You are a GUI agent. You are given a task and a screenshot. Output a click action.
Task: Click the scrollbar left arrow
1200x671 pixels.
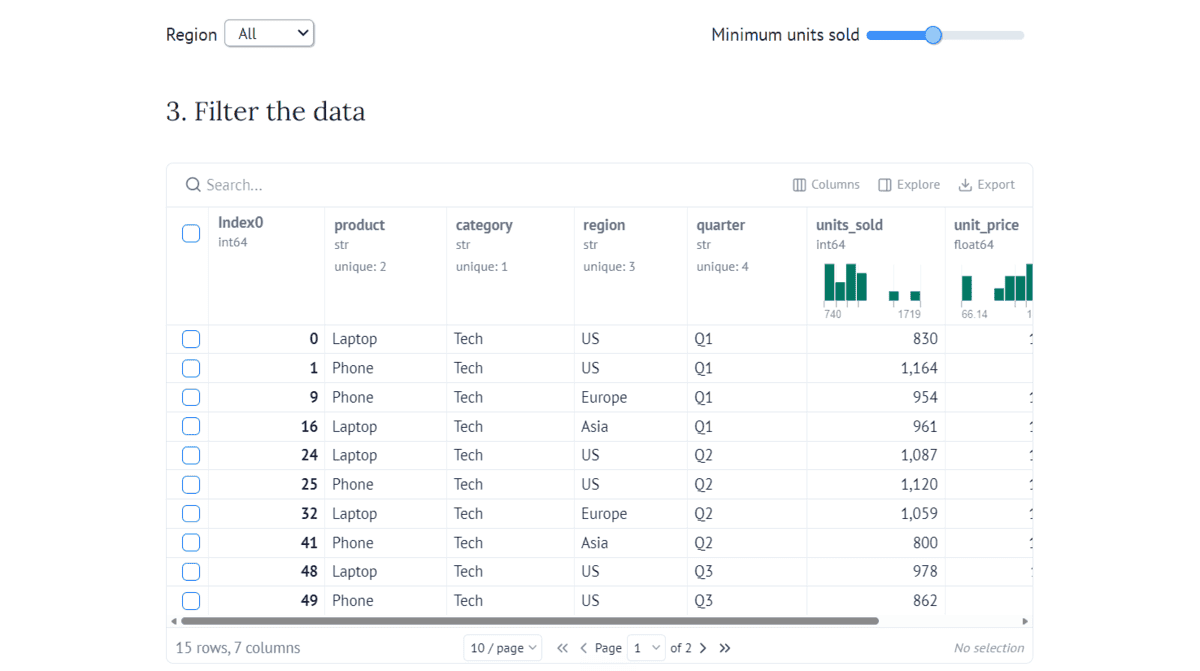tap(174, 621)
